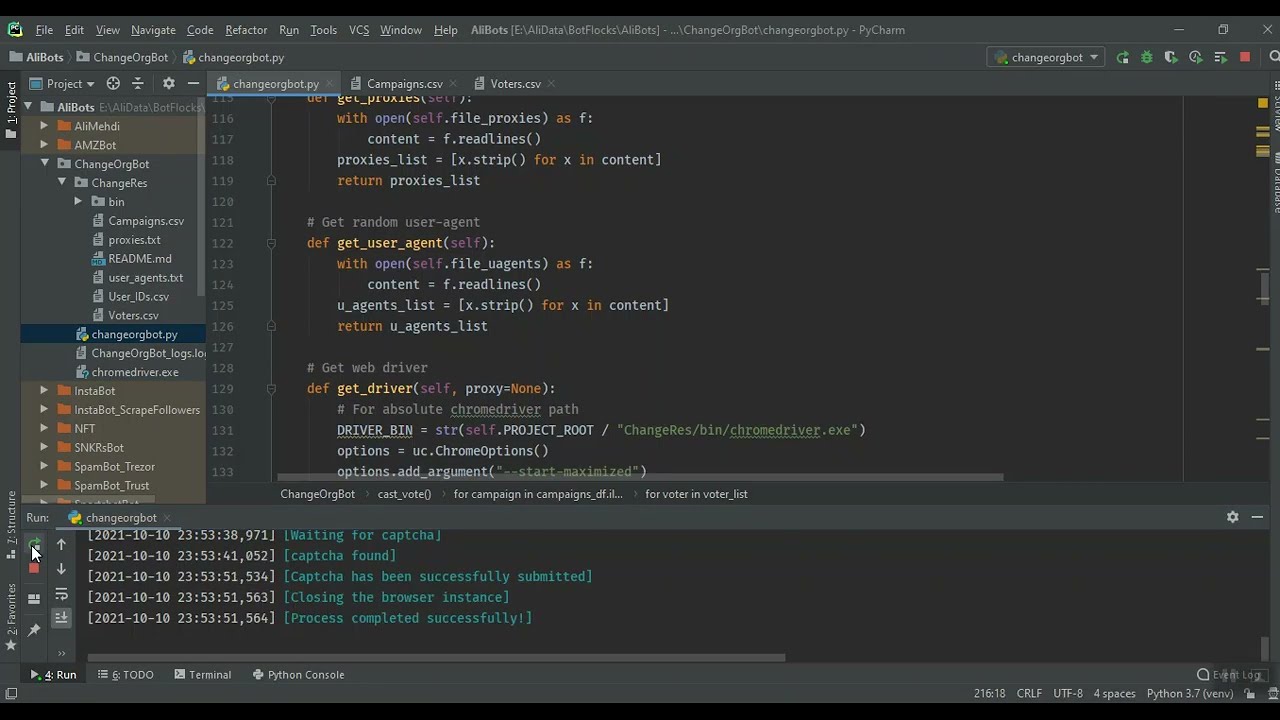The image size is (1280, 720).
Task: Click locate file target icon in Project panel
Action: click(x=113, y=84)
